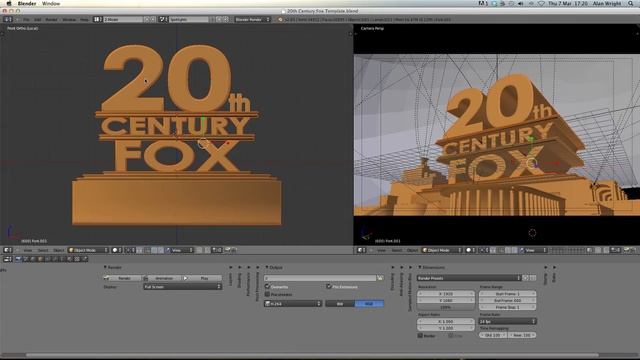
Task: Click the left 3D viewport editor type icon
Action: click(x=7, y=250)
